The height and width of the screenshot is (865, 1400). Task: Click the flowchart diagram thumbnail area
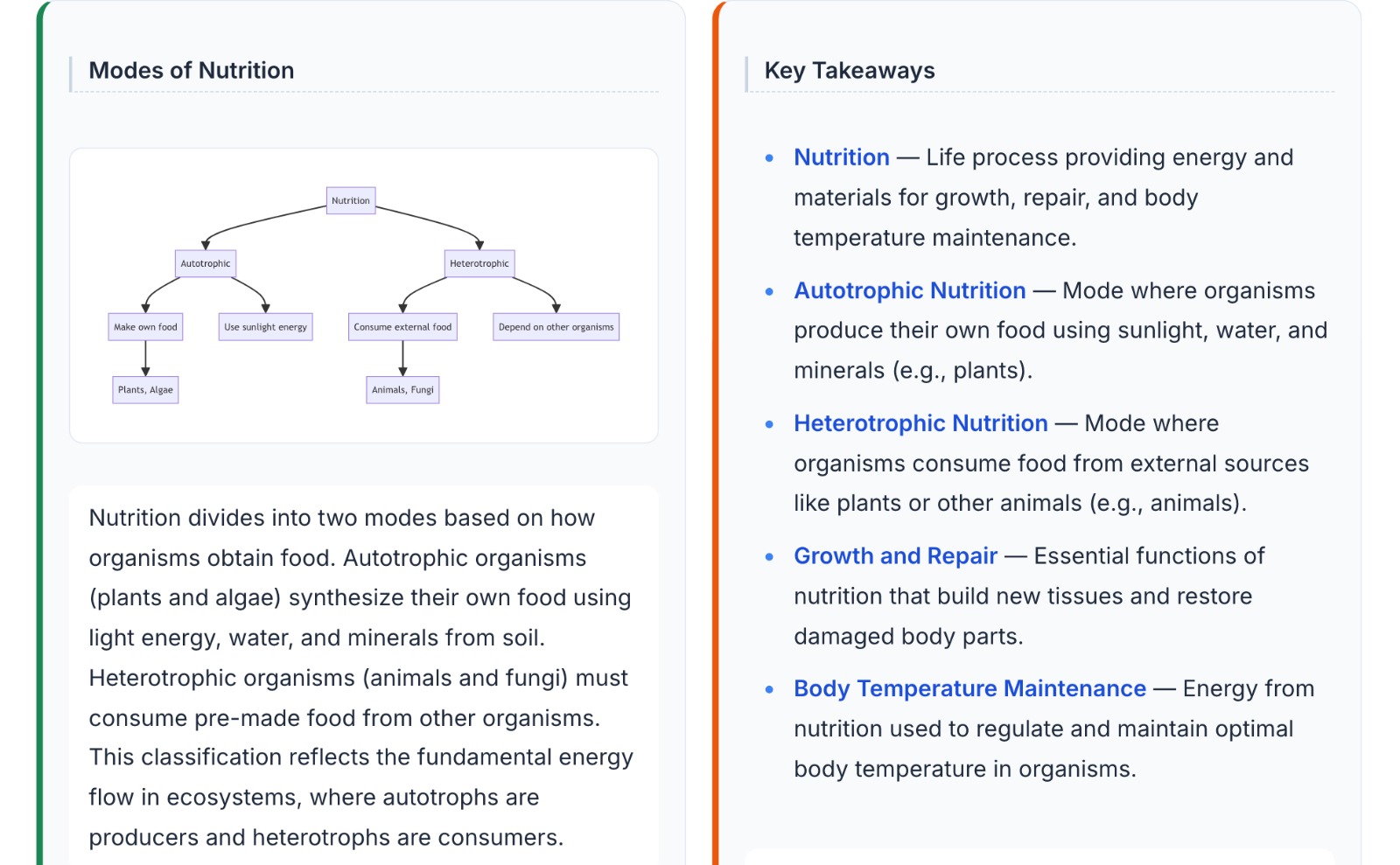[364, 296]
